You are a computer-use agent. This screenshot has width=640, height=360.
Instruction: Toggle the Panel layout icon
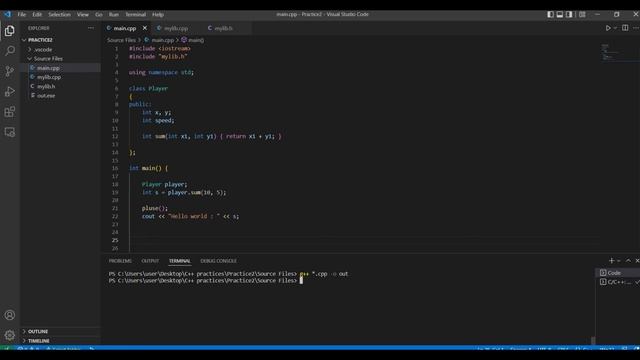pyautogui.click(x=560, y=14)
